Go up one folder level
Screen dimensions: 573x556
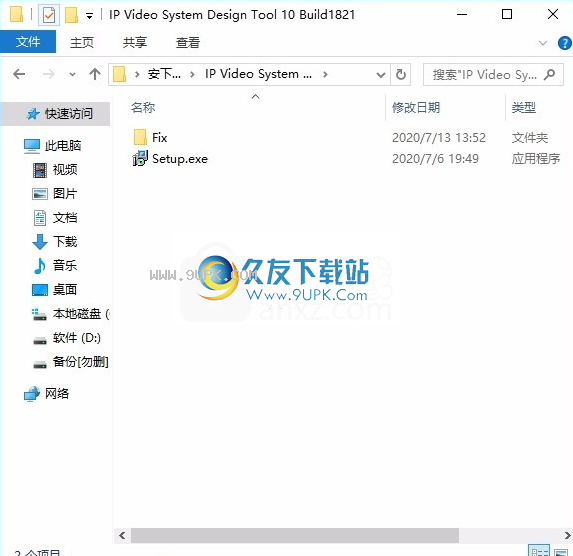click(95, 74)
